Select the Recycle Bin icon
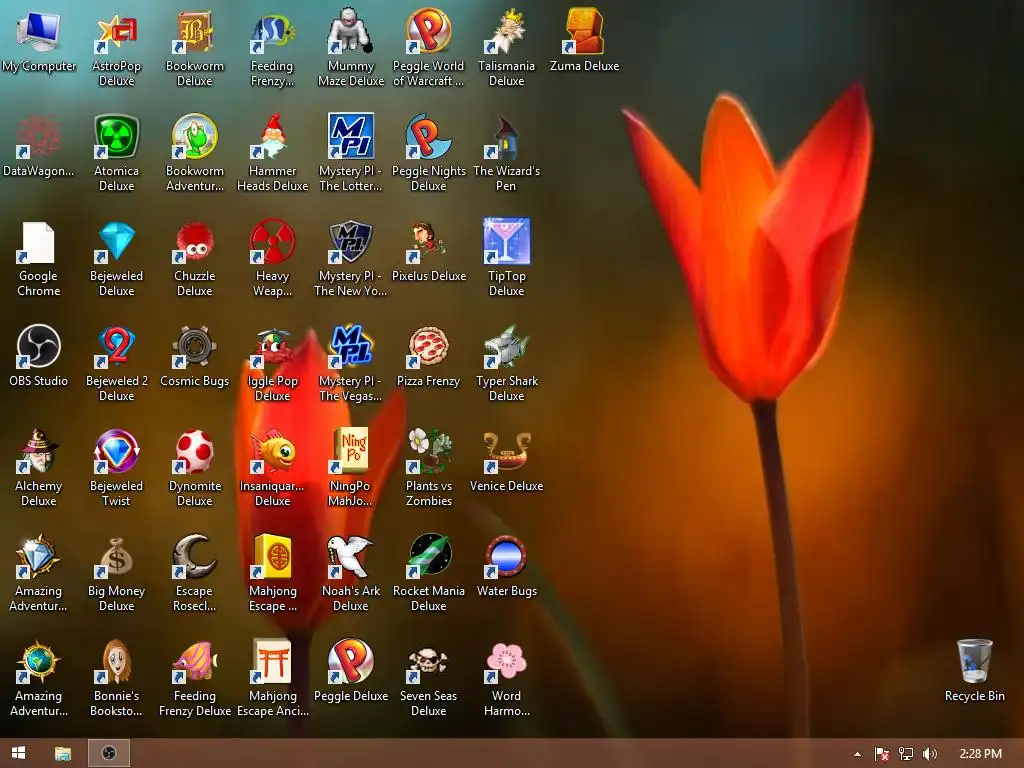1024x768 pixels. click(974, 662)
